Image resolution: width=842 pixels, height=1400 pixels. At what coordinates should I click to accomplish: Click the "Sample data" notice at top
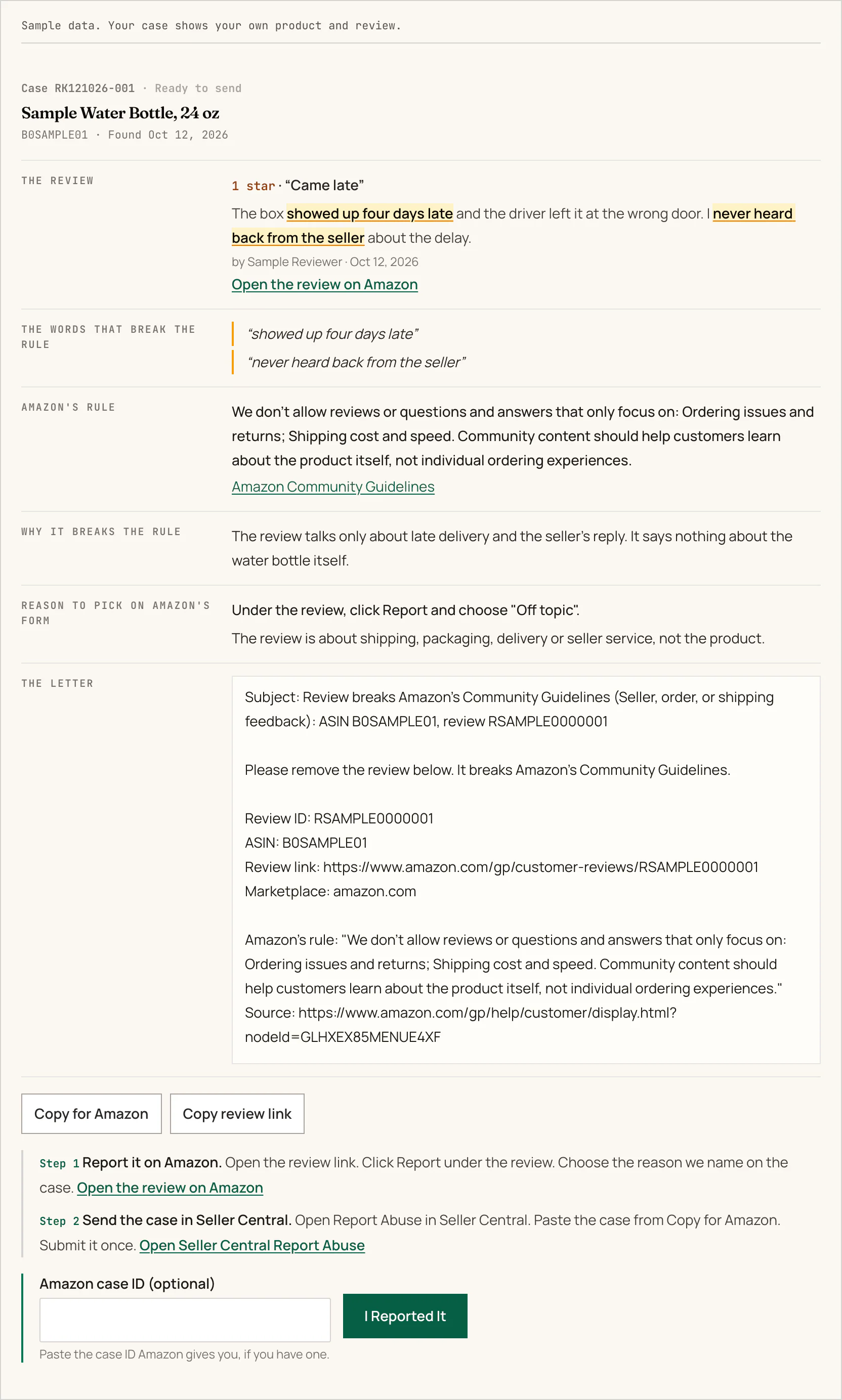click(211, 25)
